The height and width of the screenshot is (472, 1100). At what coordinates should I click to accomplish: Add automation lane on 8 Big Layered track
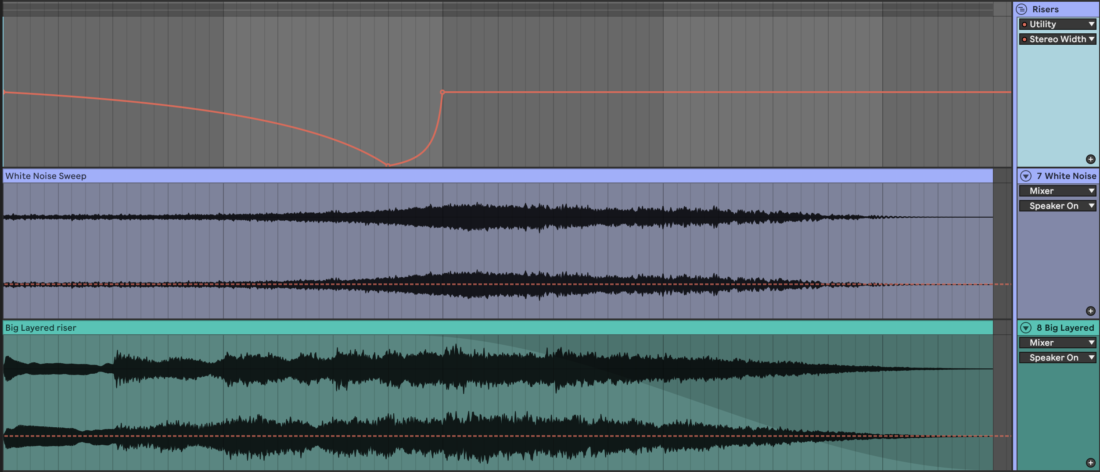[1090, 463]
